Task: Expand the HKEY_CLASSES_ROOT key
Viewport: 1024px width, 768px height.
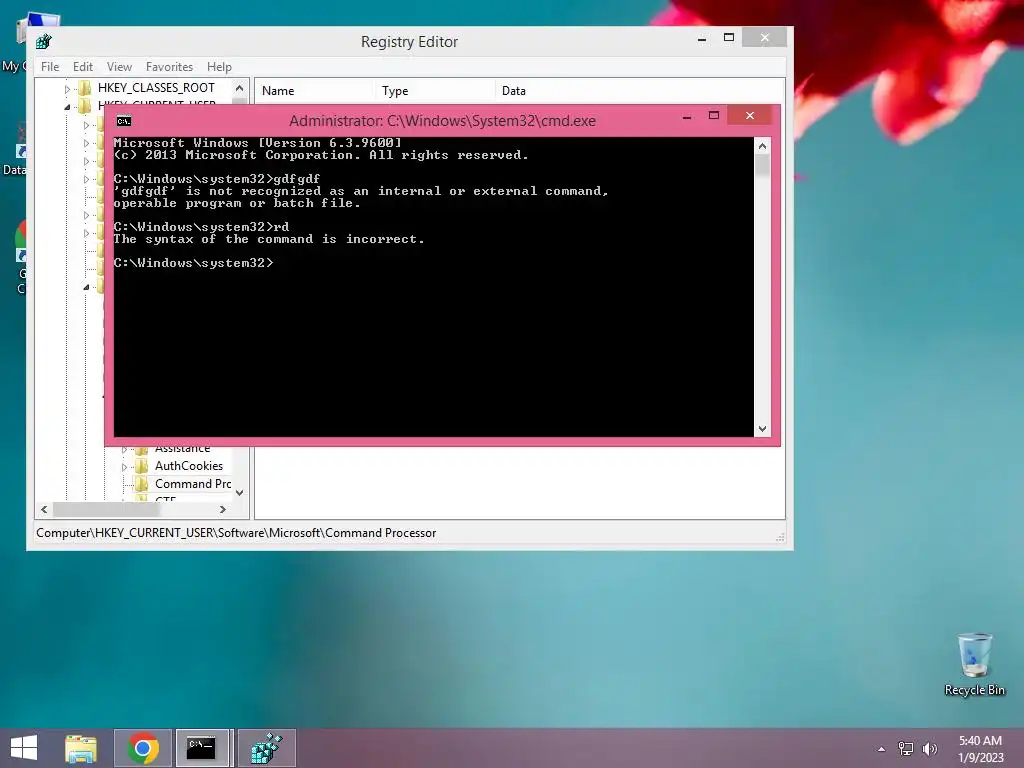Action: pyautogui.click(x=67, y=88)
